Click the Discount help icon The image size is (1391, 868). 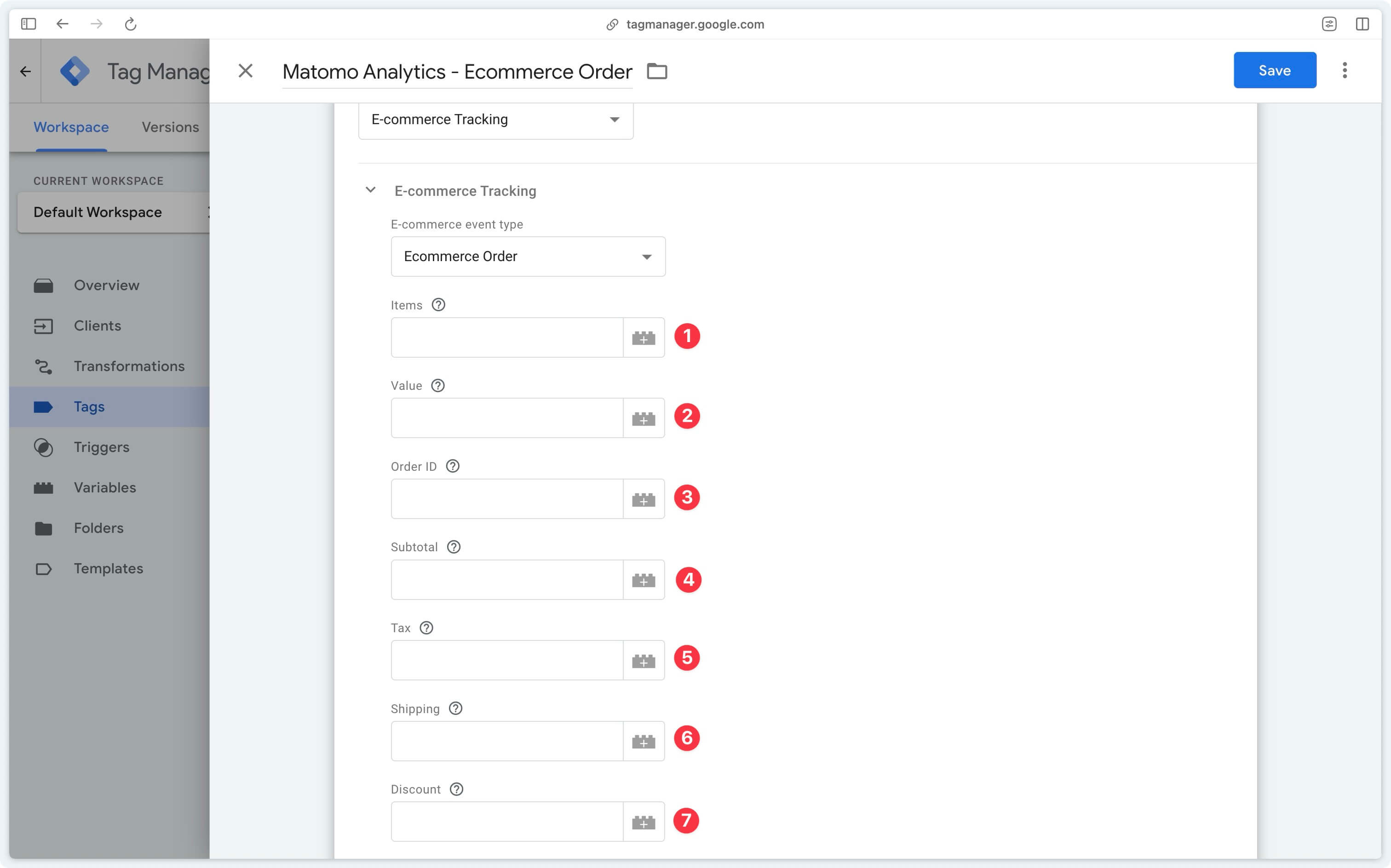click(x=457, y=789)
